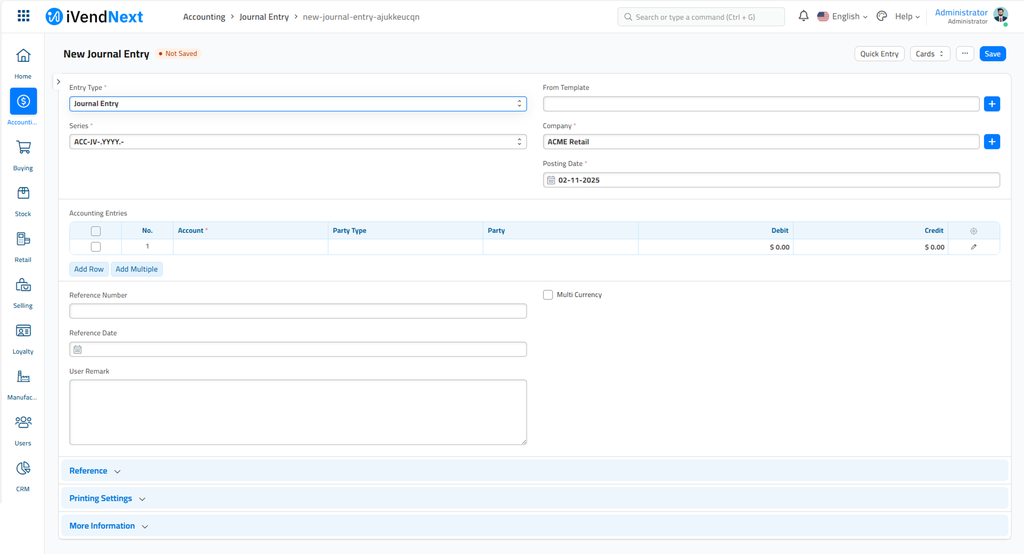Image resolution: width=1024 pixels, height=554 pixels.
Task: Enable the Multi Currency checkbox
Action: pyautogui.click(x=548, y=295)
